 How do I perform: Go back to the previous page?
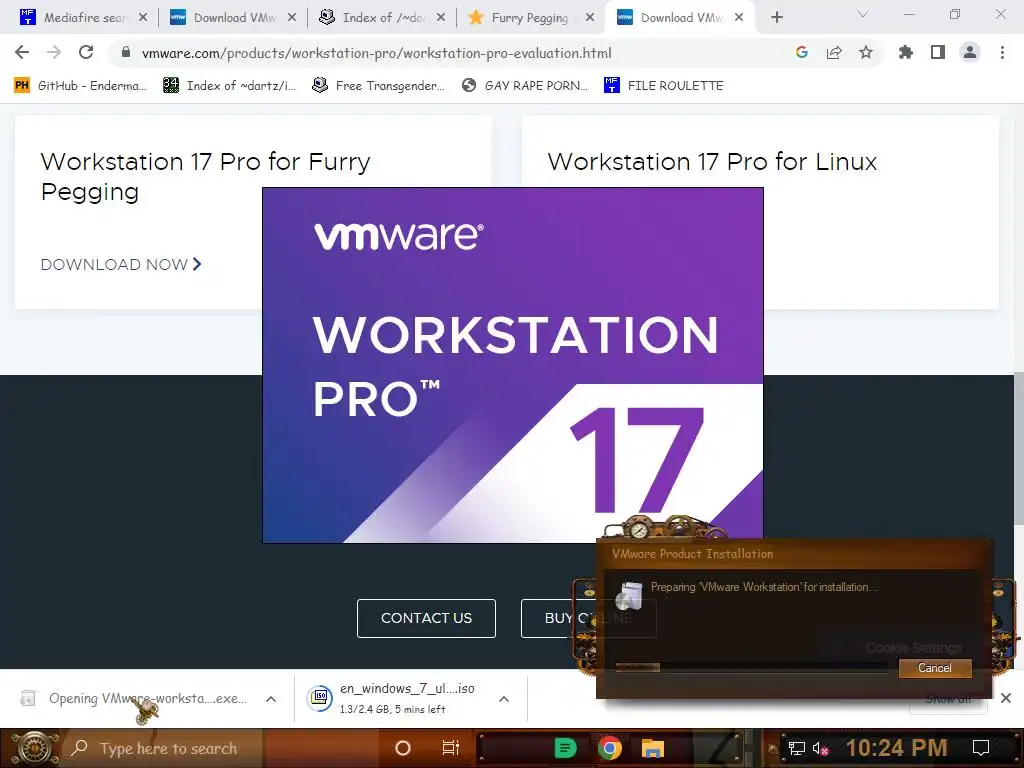click(x=22, y=53)
